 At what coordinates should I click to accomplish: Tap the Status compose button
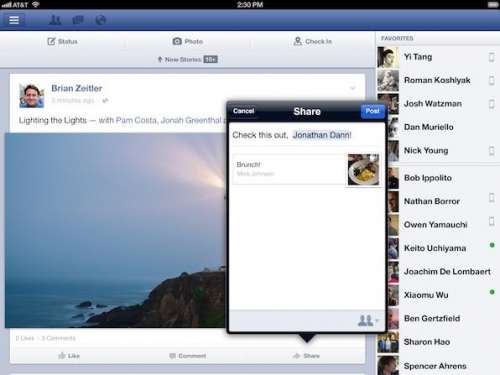[x=62, y=41]
